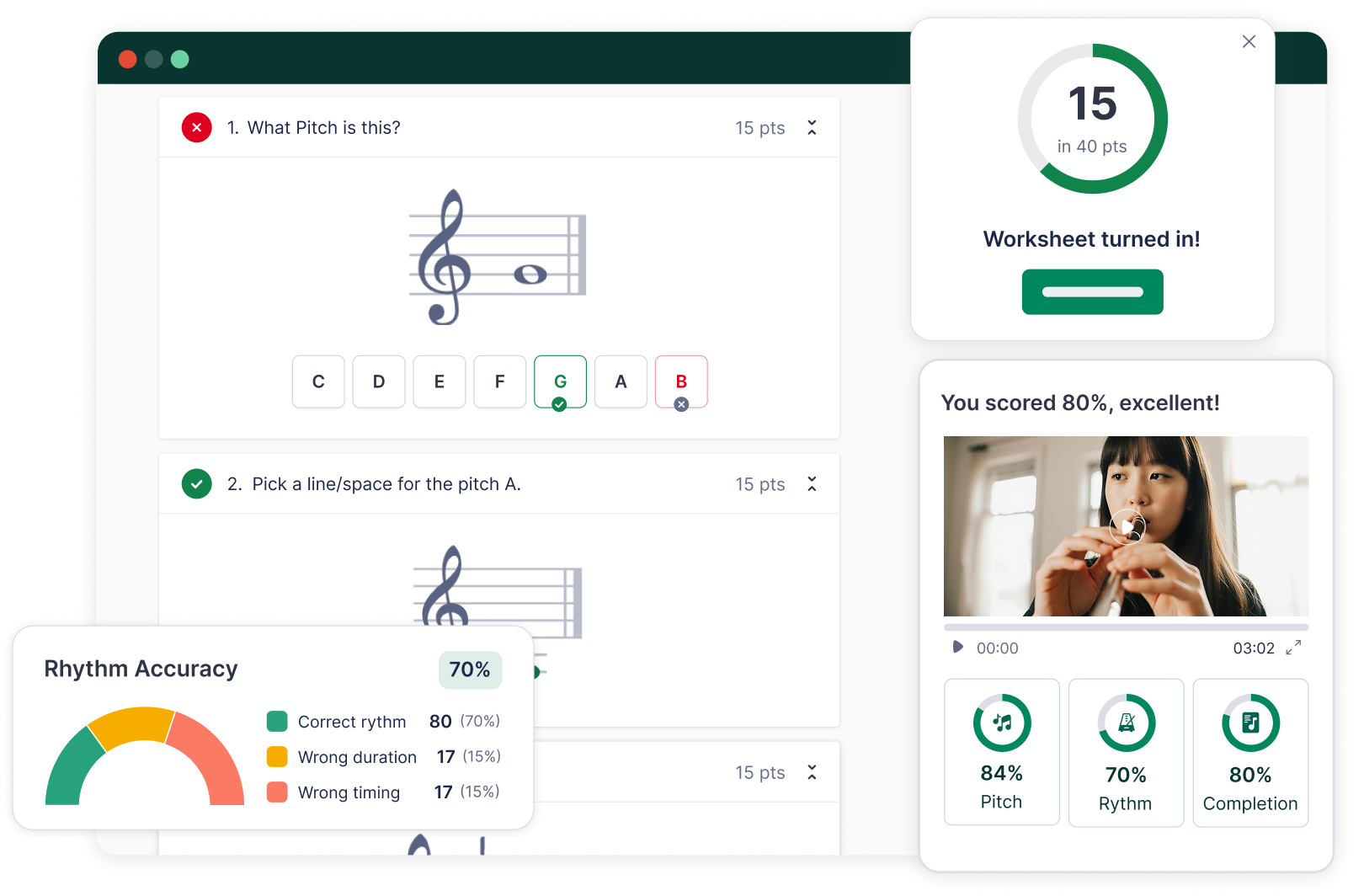Click the Pitch score music note icon
Screen dimensions: 1364x896
pyautogui.click(x=1002, y=723)
